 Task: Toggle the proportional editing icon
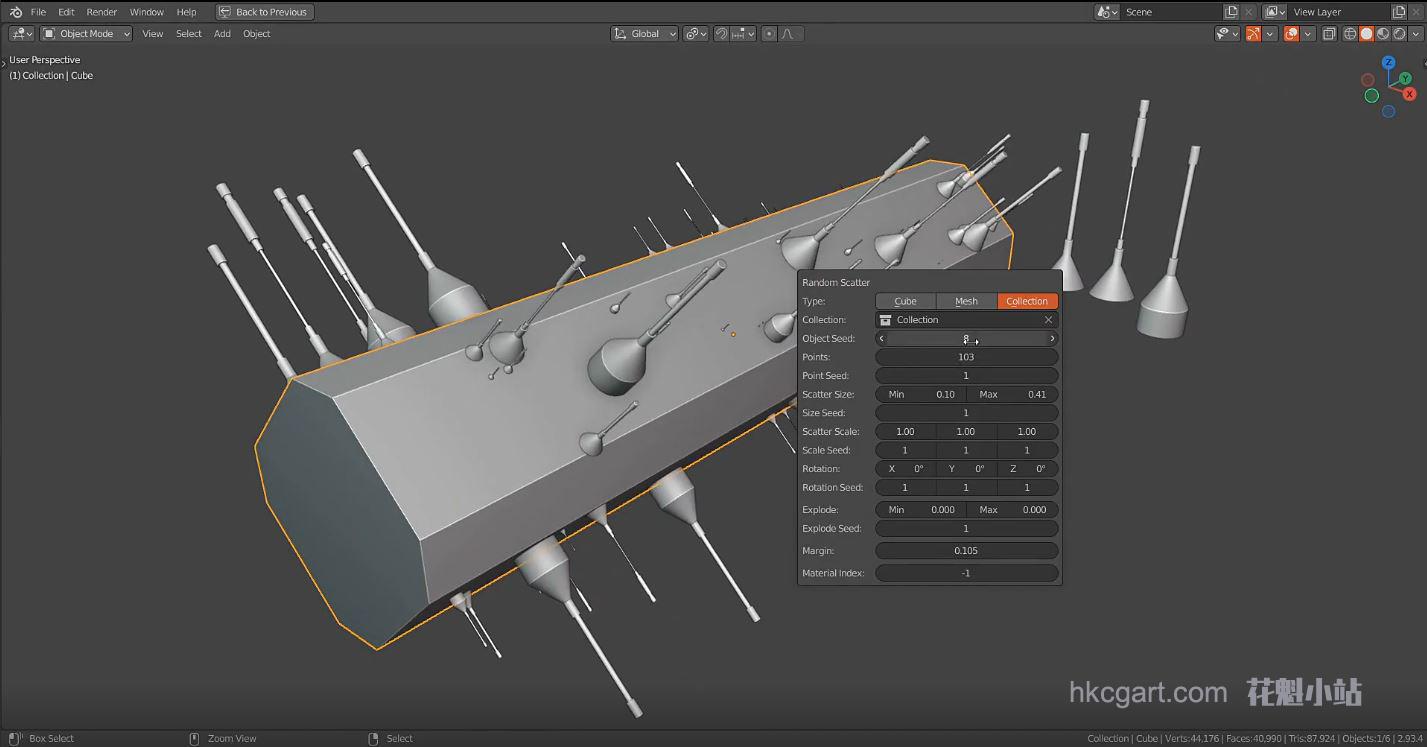coord(769,33)
